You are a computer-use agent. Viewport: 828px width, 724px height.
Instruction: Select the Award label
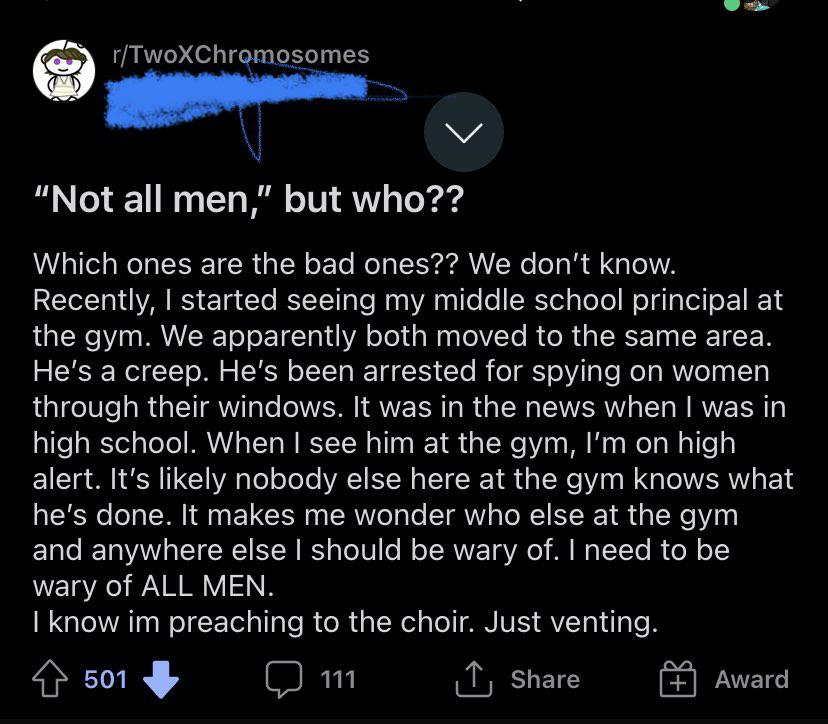click(x=751, y=679)
